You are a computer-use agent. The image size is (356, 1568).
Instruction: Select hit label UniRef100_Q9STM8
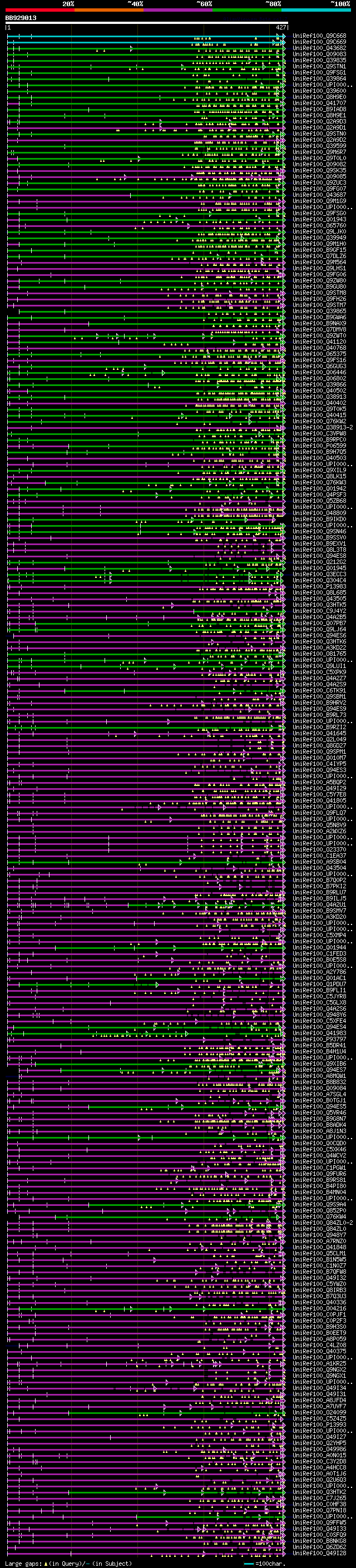(x=319, y=293)
